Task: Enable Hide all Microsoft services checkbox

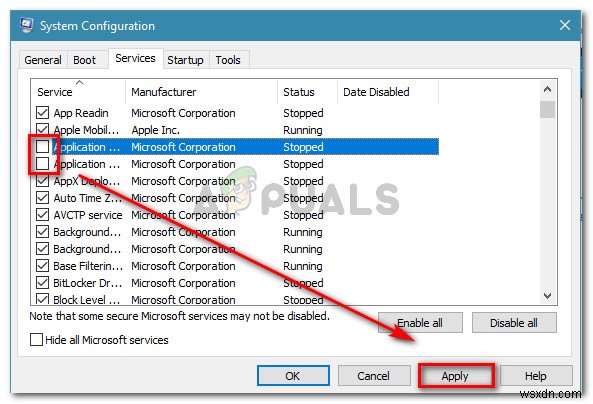Action: click(x=36, y=340)
